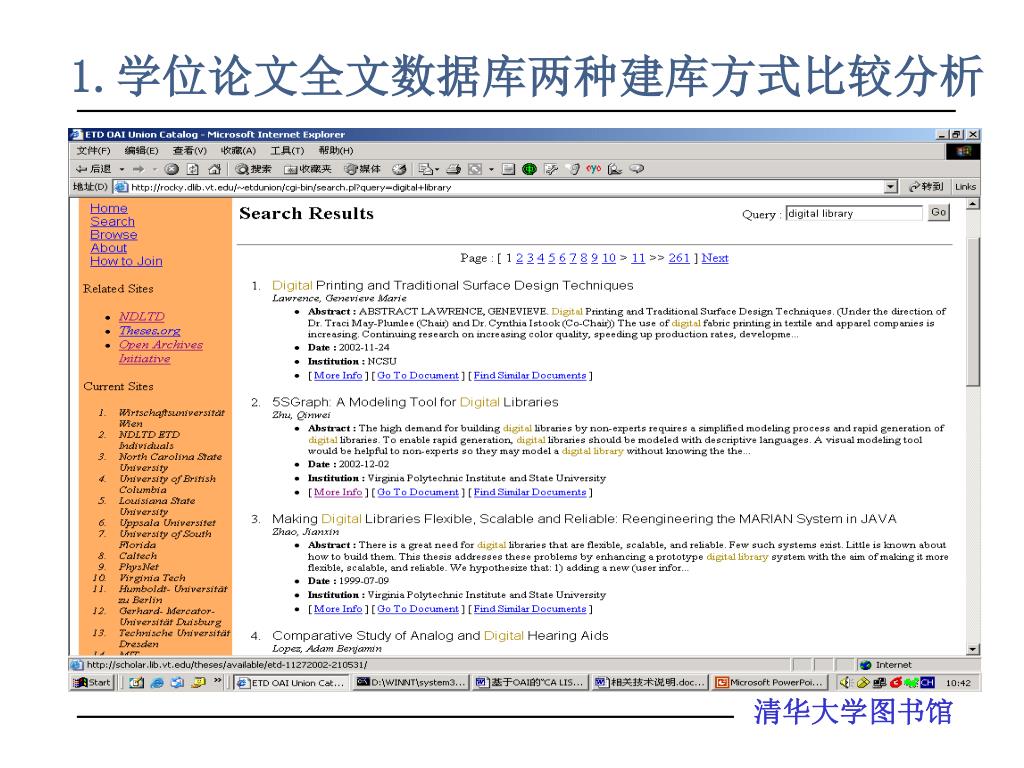
Task: Click Go To Document for 5SGraph result
Action: tap(418, 492)
